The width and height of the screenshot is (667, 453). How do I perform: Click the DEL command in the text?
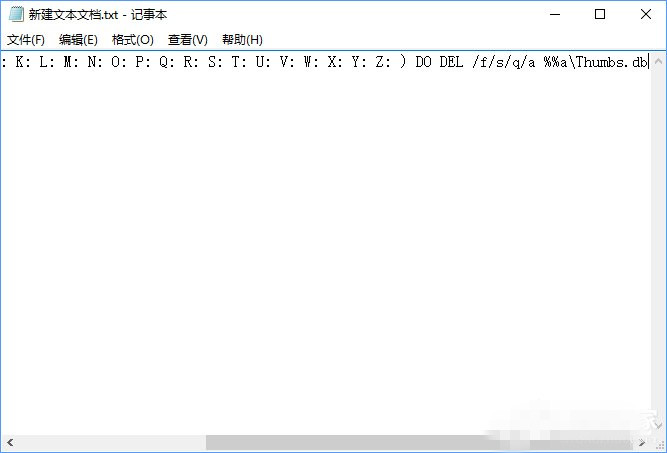450,62
